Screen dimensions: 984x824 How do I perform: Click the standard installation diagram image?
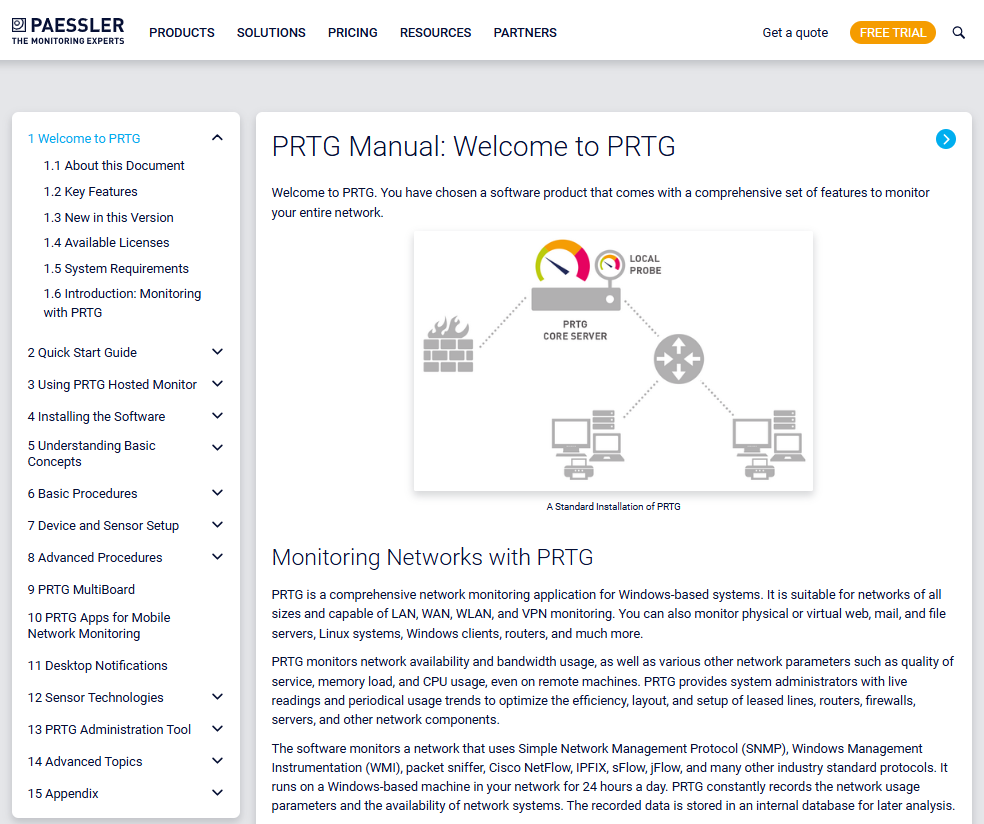[x=613, y=361]
